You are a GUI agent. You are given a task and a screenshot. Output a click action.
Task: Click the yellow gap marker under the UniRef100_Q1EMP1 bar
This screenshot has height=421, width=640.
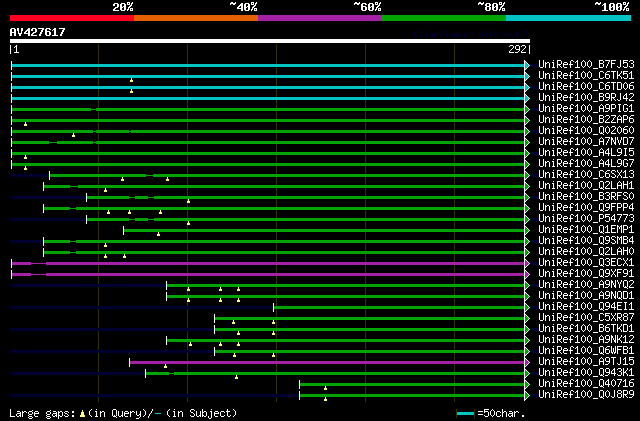tap(158, 234)
